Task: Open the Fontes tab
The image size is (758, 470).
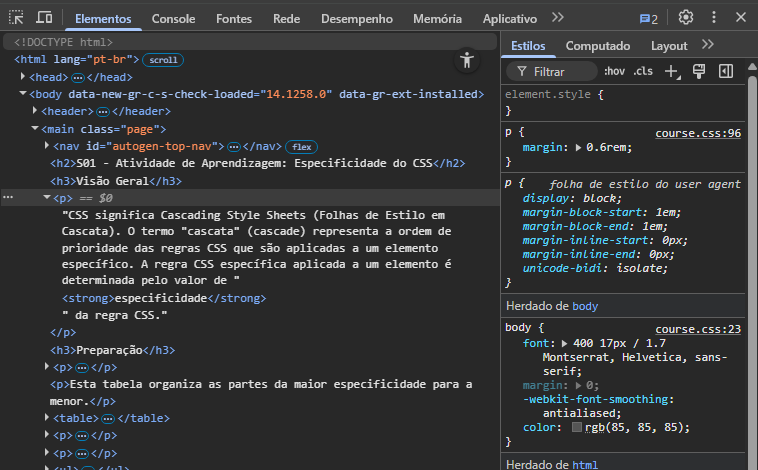Action: (x=234, y=19)
